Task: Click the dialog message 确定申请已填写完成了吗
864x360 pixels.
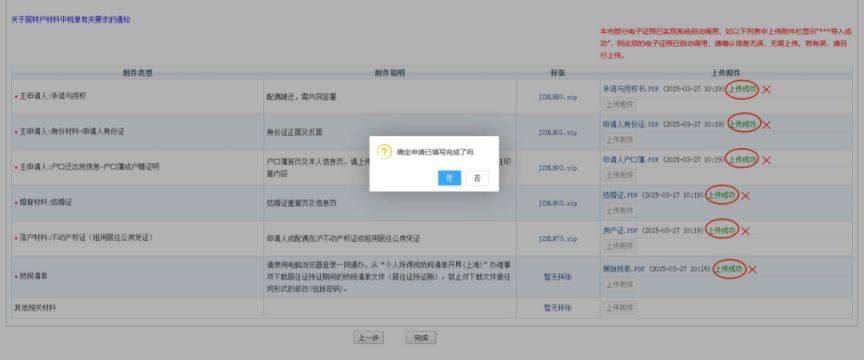Action: pos(435,153)
